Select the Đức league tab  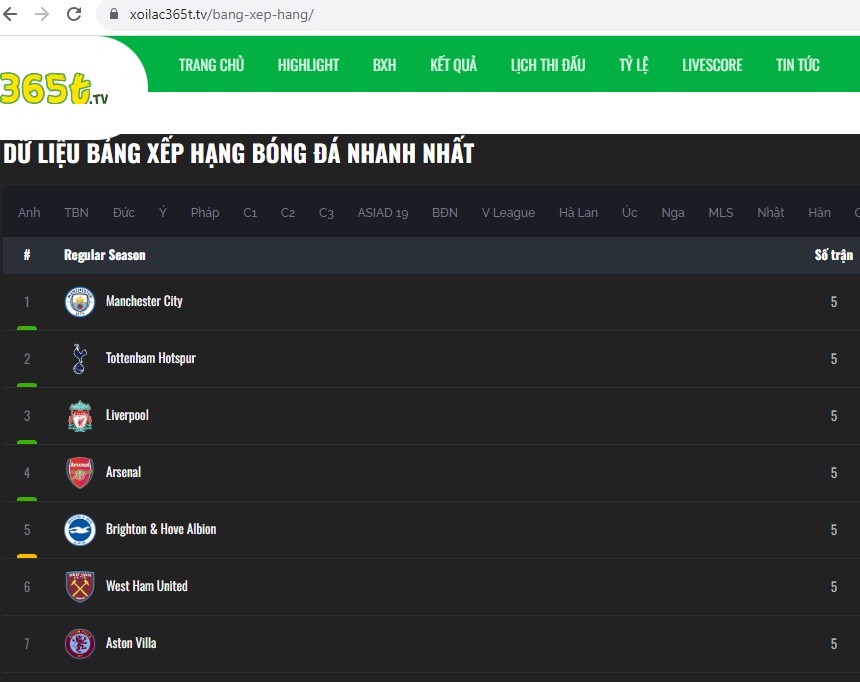click(124, 212)
